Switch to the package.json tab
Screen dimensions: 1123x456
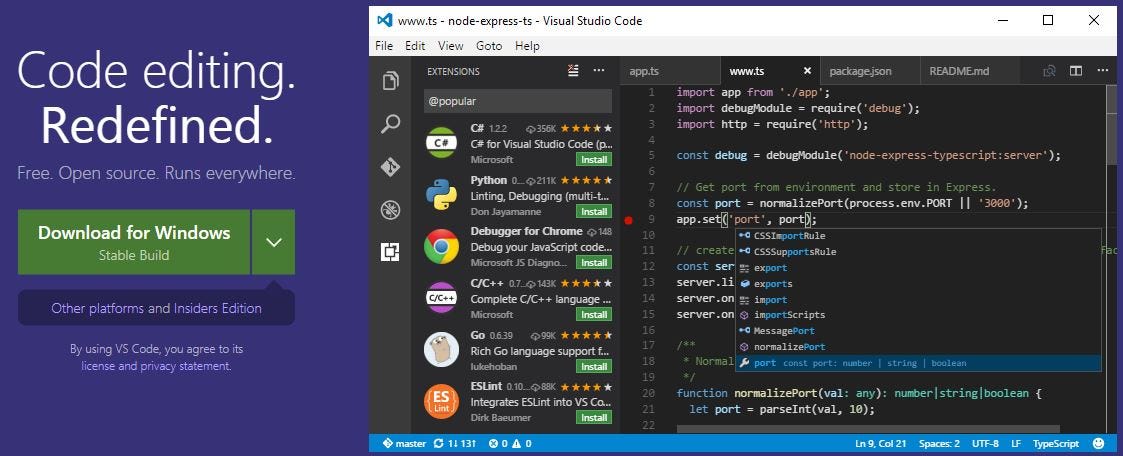(869, 71)
